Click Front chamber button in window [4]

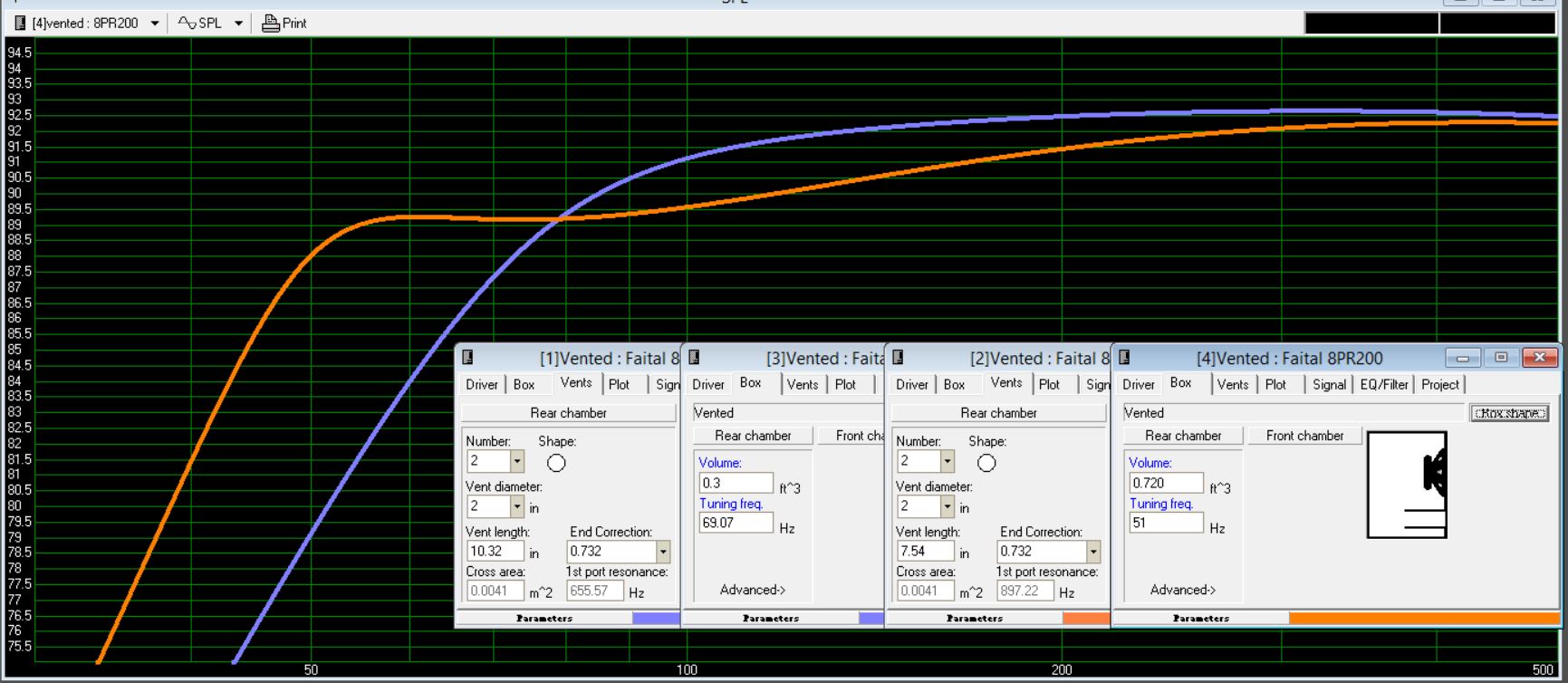click(x=1304, y=436)
